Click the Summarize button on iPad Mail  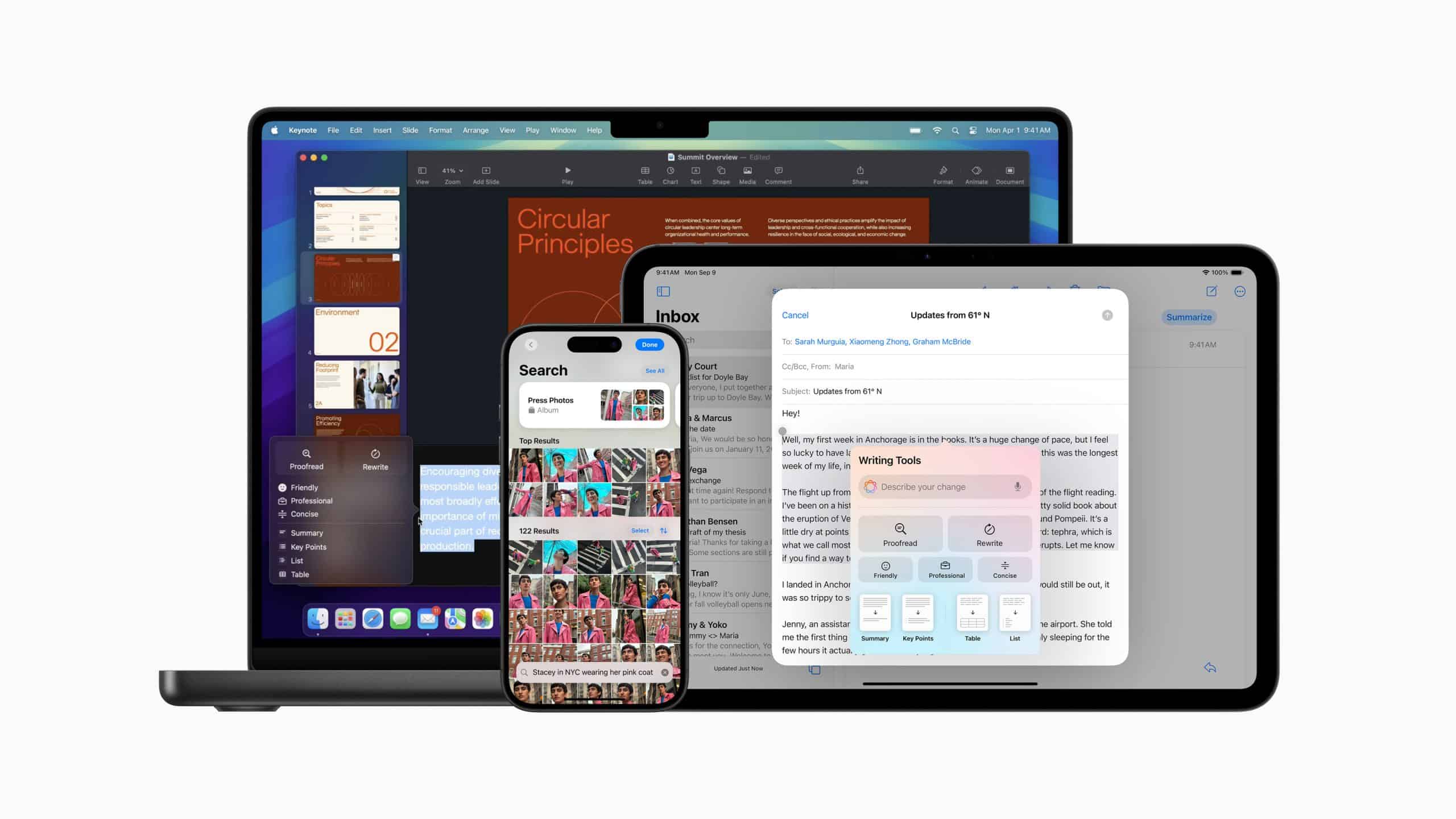[1189, 317]
